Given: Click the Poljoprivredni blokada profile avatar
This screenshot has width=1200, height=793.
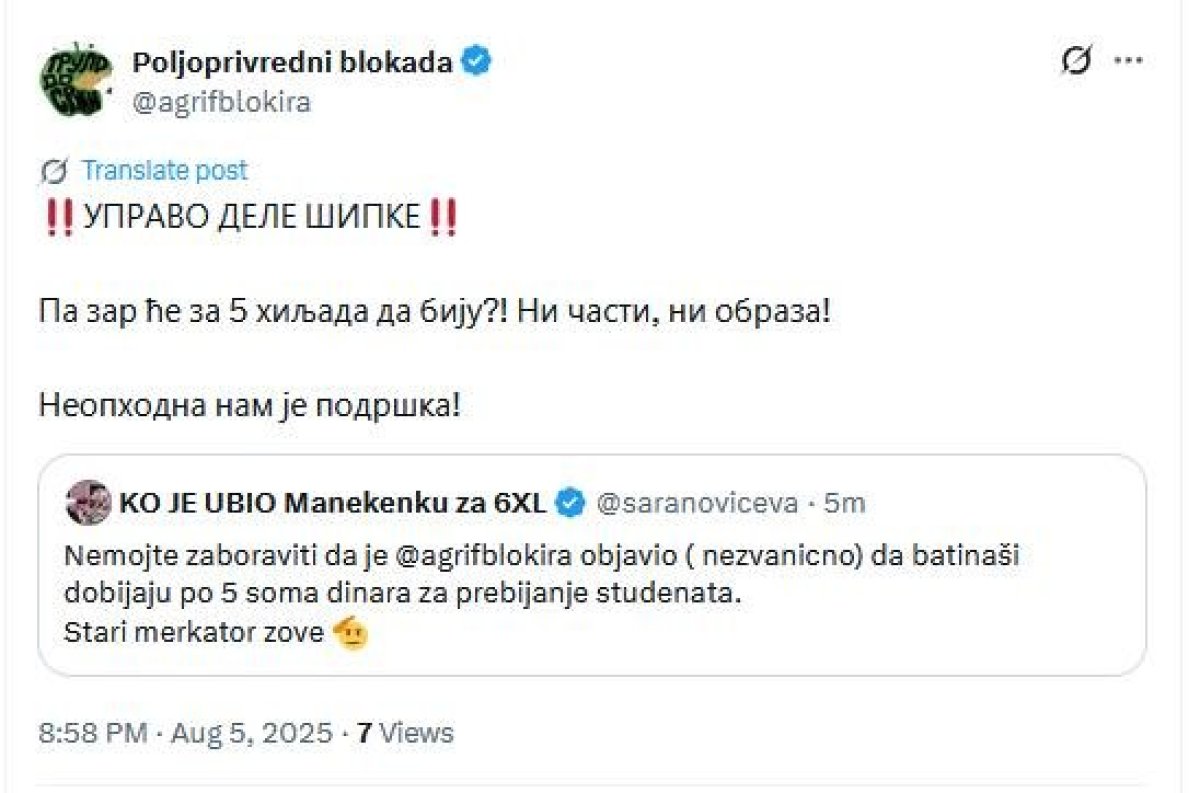Looking at the screenshot, I should [x=74, y=78].
